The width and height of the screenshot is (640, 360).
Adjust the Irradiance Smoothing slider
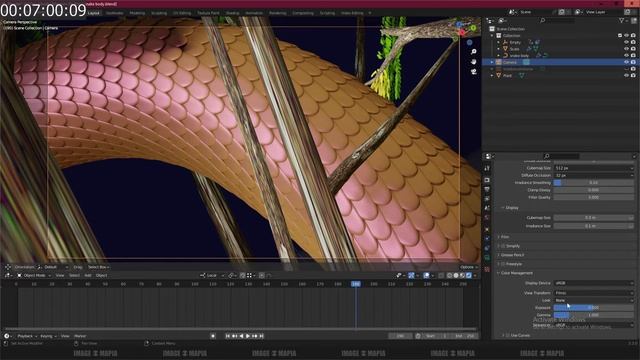coord(594,182)
